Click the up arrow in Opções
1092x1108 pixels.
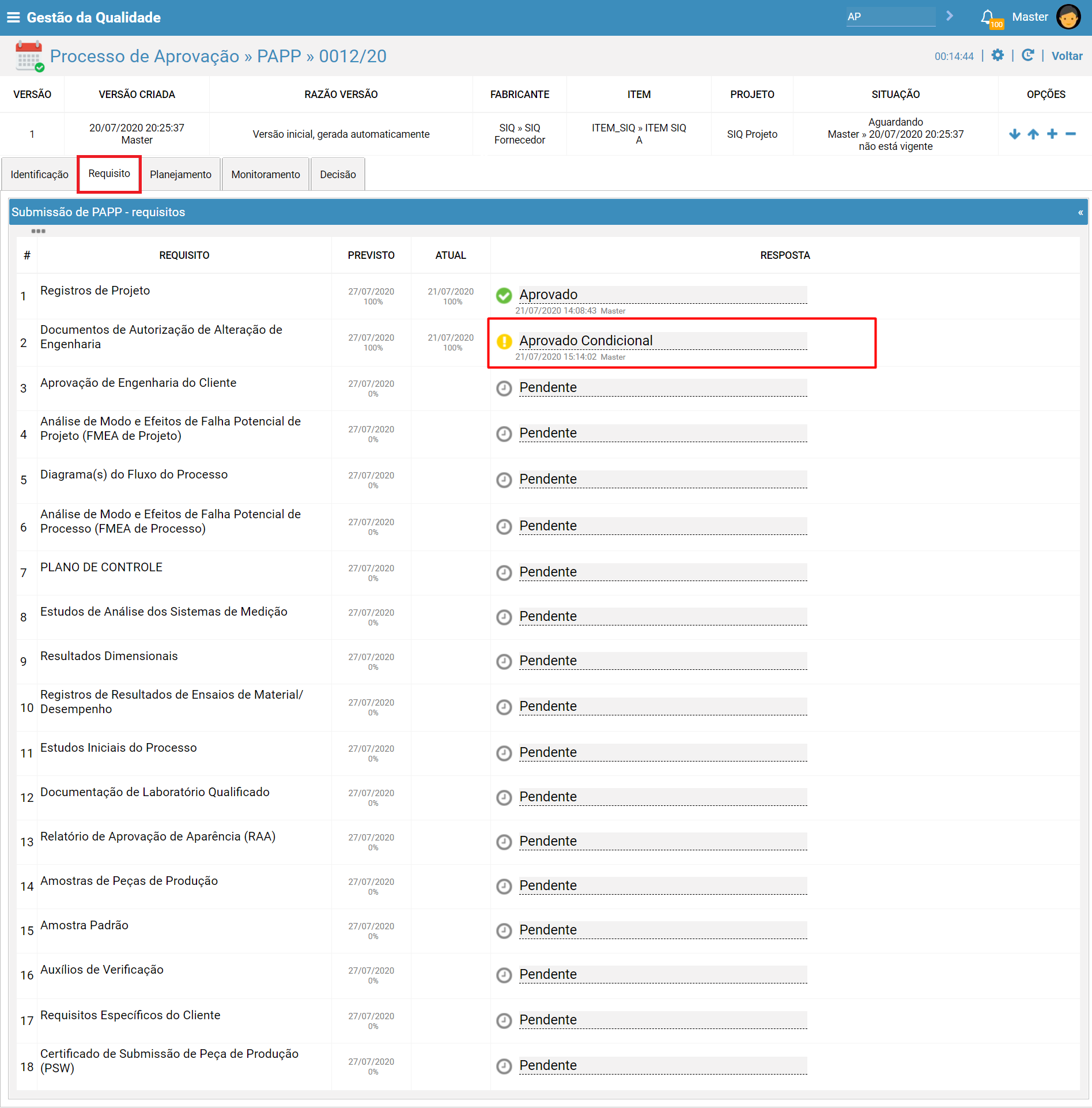click(x=1033, y=134)
